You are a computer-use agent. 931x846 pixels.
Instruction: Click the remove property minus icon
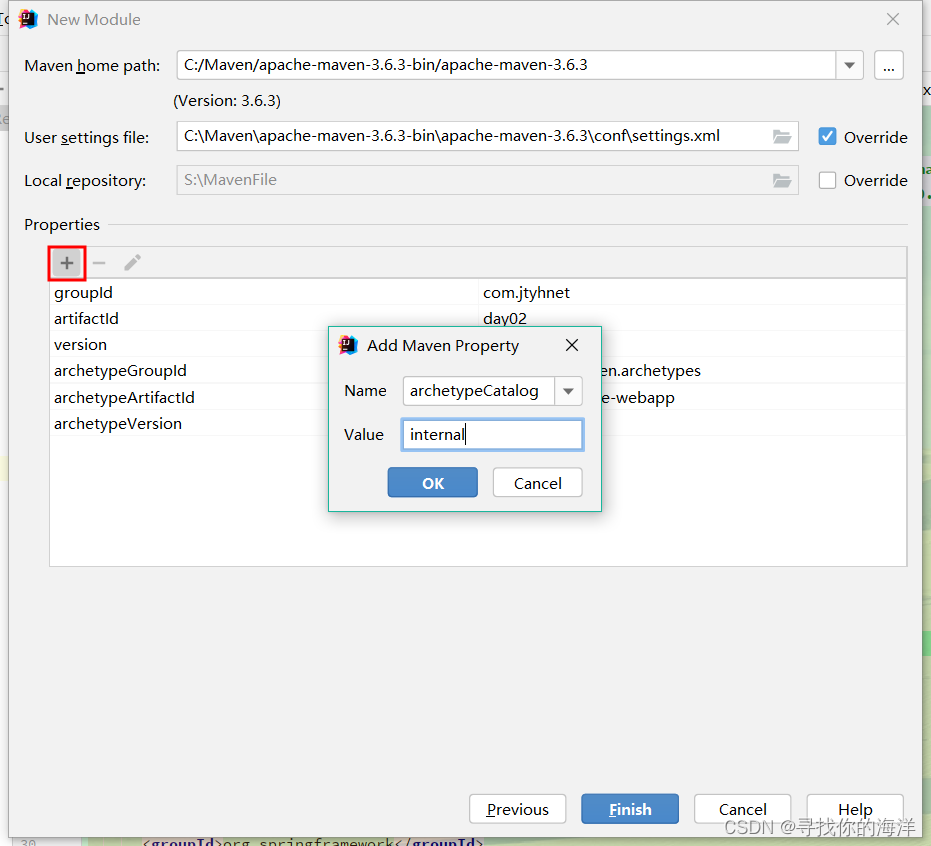[99, 263]
